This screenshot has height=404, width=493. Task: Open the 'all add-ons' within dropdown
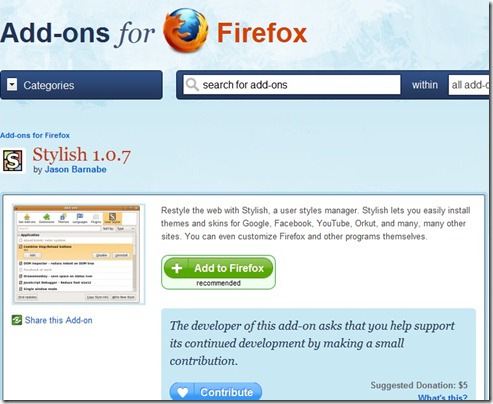[469, 85]
